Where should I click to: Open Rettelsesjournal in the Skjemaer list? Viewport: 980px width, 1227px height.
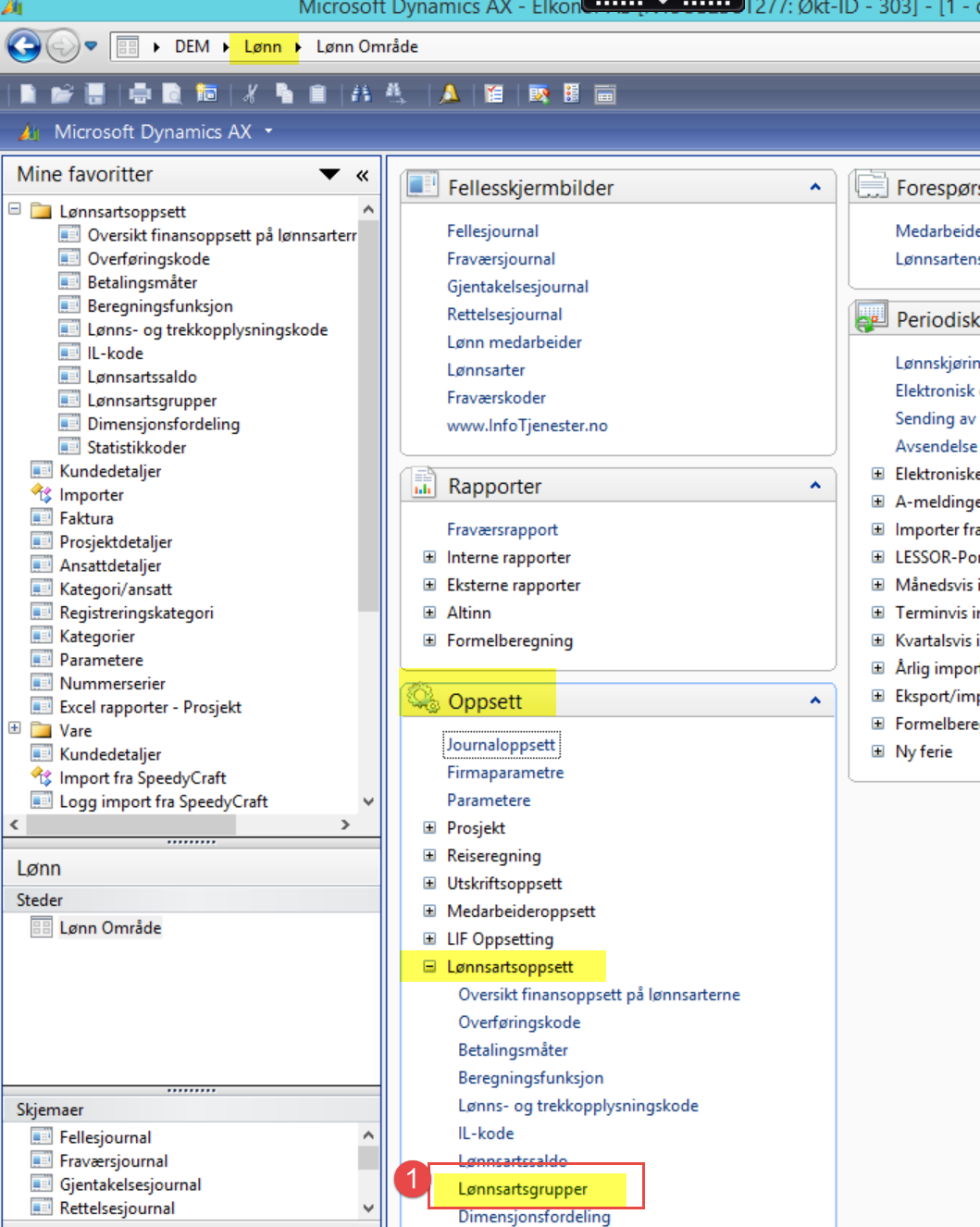(117, 1208)
